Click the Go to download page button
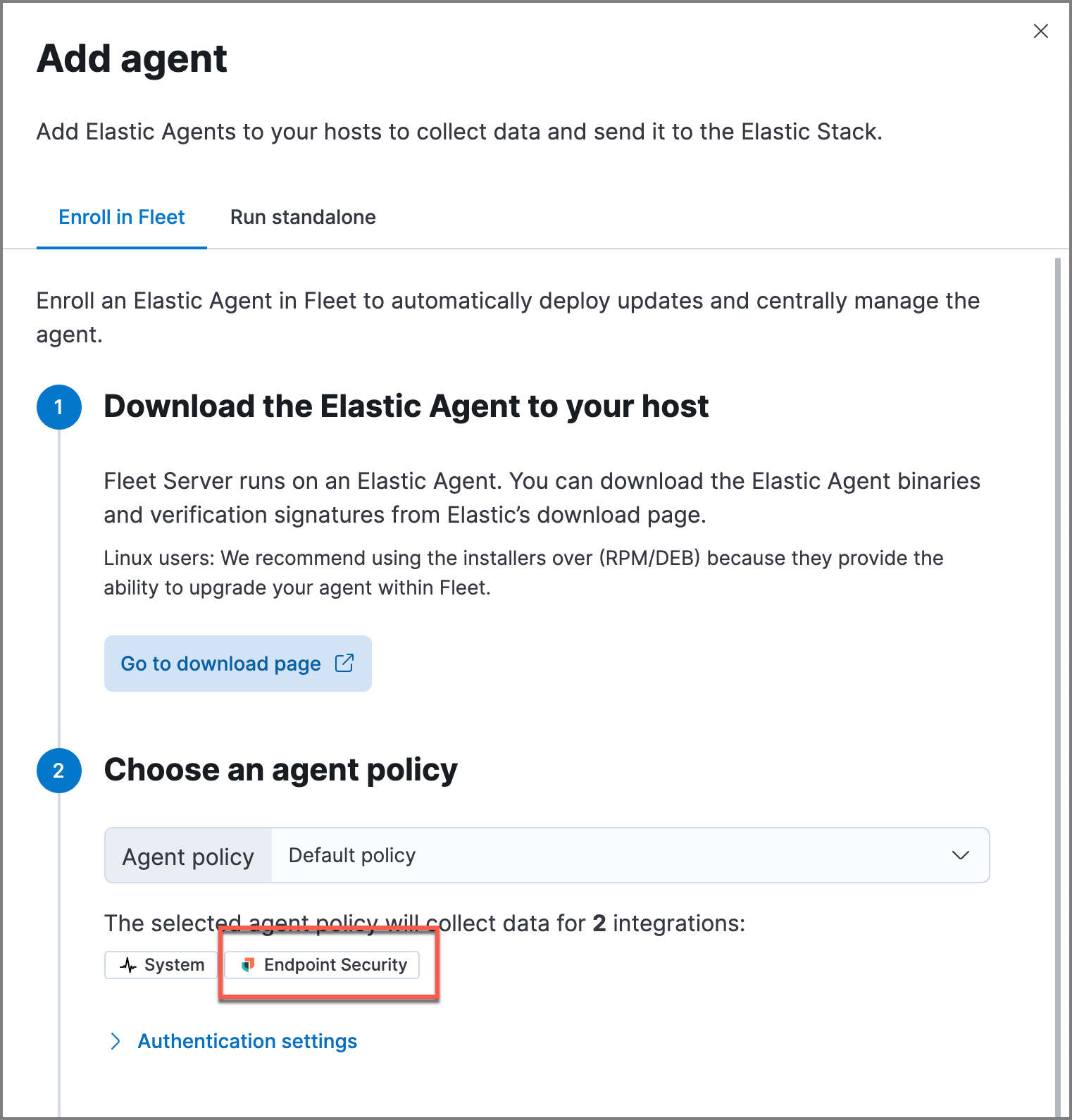The image size is (1072, 1120). point(237,663)
